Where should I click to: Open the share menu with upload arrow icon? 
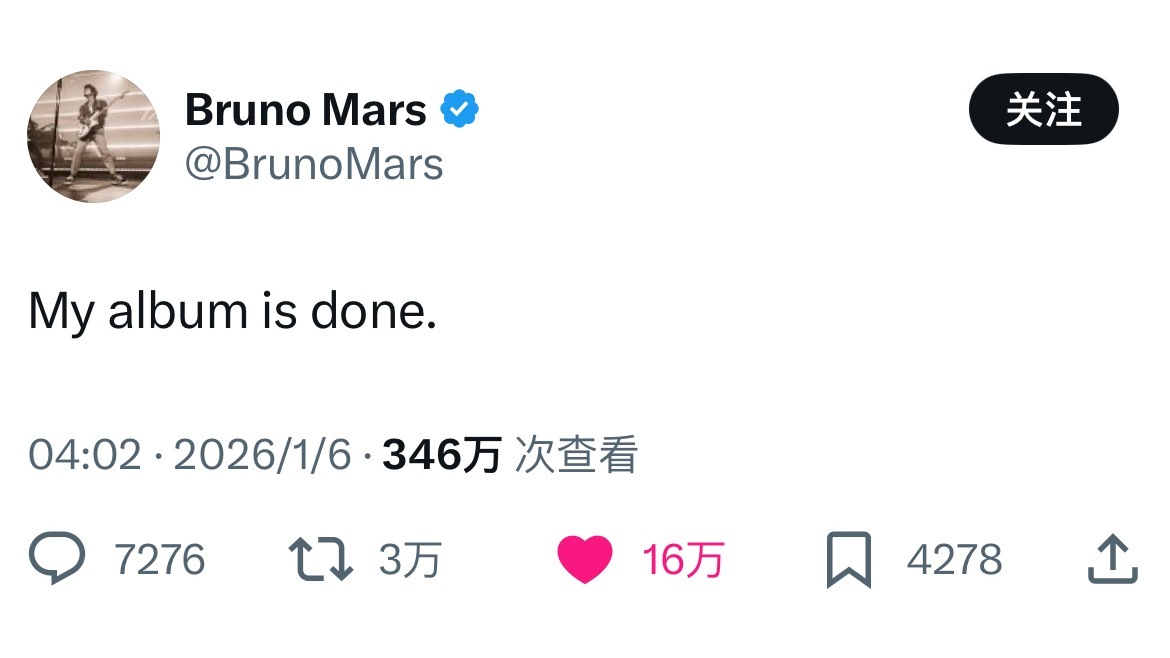coord(1112,559)
